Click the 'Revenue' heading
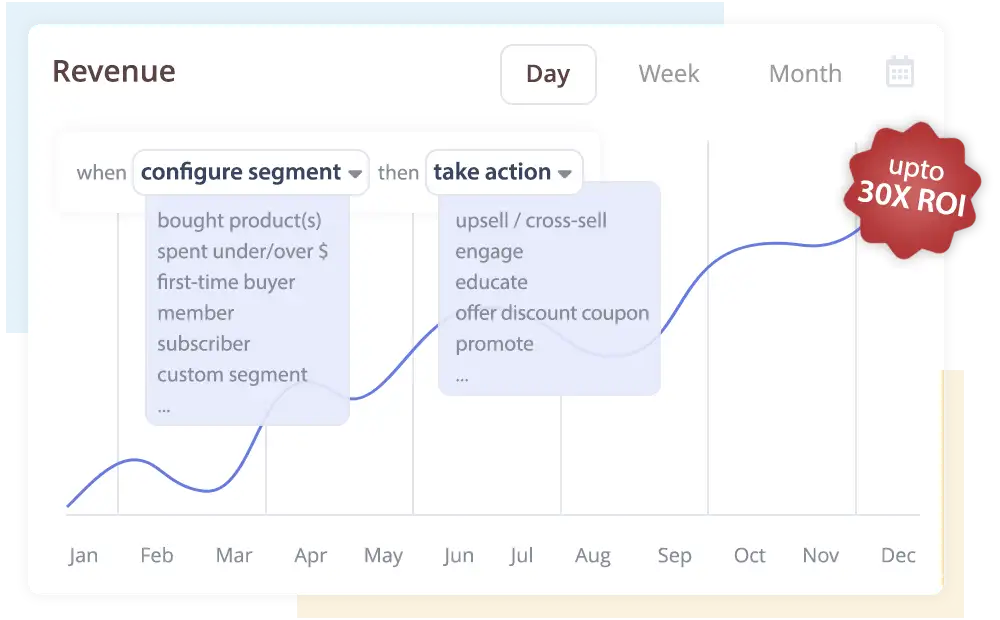Viewport: 1000px width, 620px height. [x=114, y=71]
